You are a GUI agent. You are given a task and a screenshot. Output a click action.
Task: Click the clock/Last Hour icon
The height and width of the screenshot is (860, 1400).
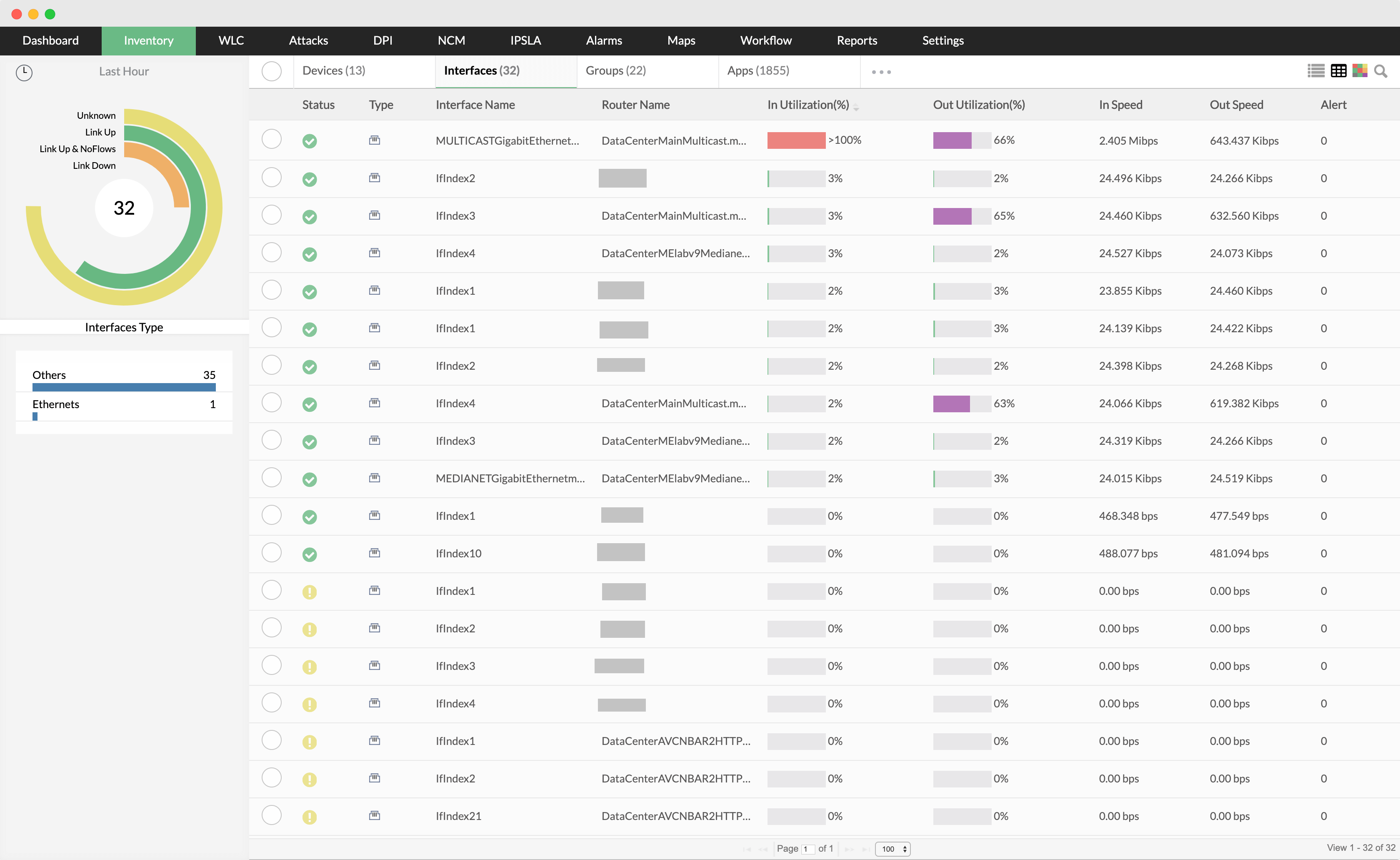(x=24, y=70)
